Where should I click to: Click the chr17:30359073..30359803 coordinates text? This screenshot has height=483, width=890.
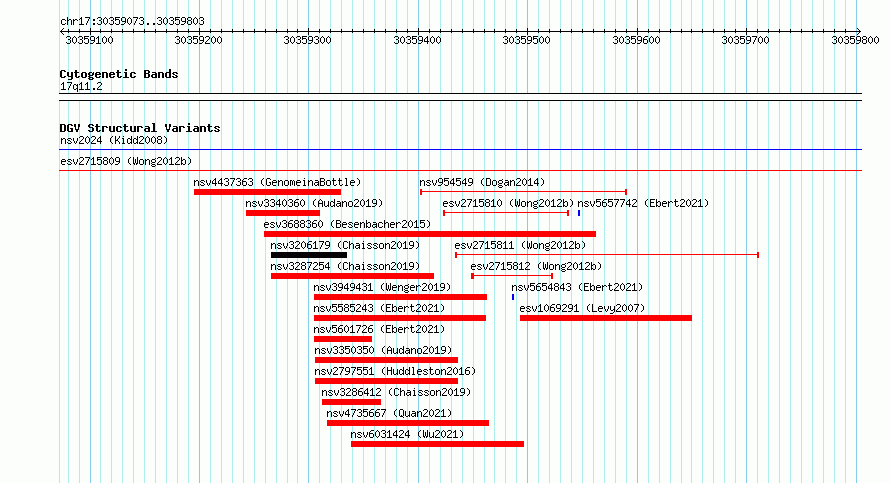point(132,22)
